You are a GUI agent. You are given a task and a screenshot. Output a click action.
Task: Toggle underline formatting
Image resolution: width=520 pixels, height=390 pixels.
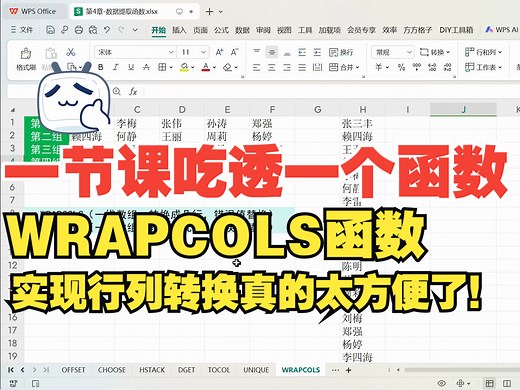[x=131, y=67]
